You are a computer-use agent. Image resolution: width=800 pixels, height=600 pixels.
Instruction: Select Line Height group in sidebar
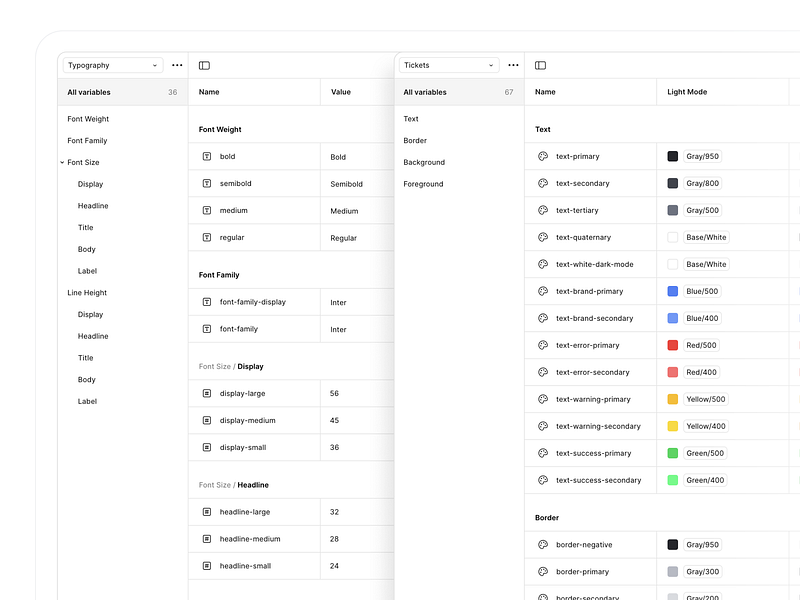[x=87, y=293]
